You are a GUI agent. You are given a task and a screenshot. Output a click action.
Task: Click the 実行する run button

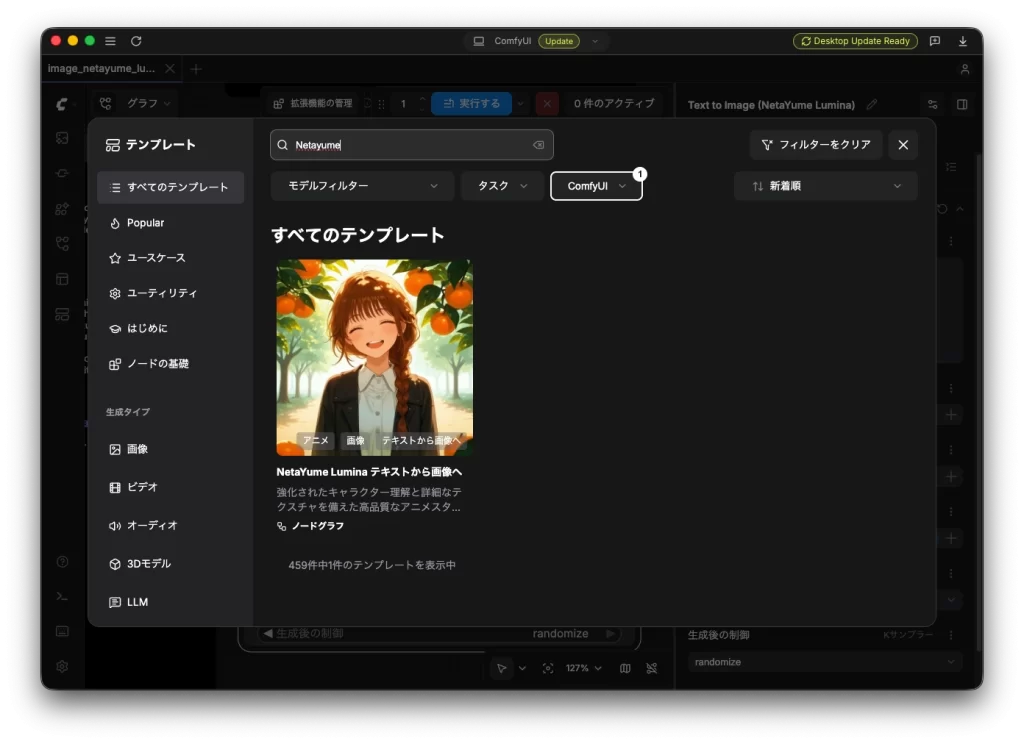[x=472, y=104]
